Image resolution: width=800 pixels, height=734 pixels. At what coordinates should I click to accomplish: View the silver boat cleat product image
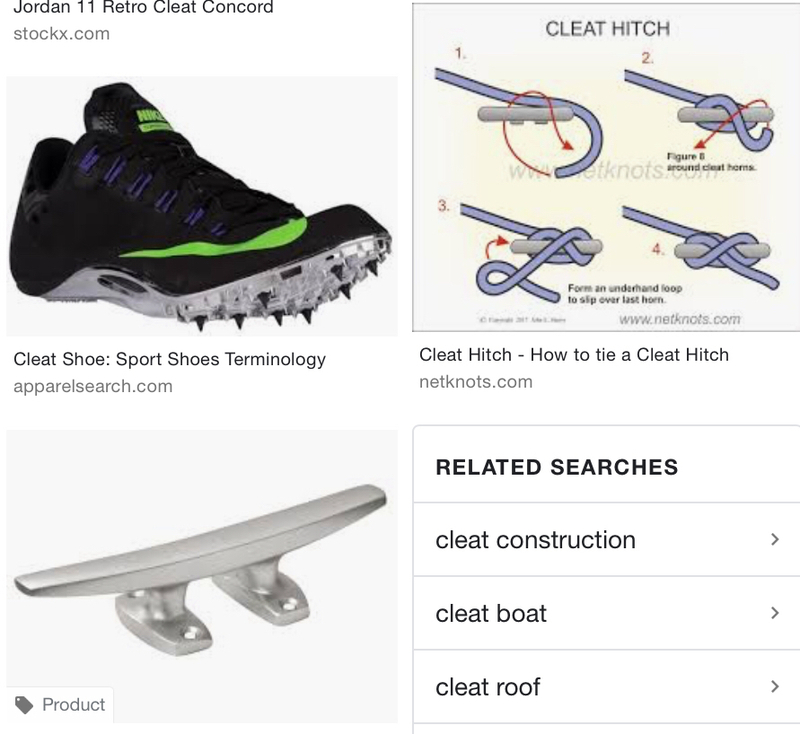coord(202,576)
